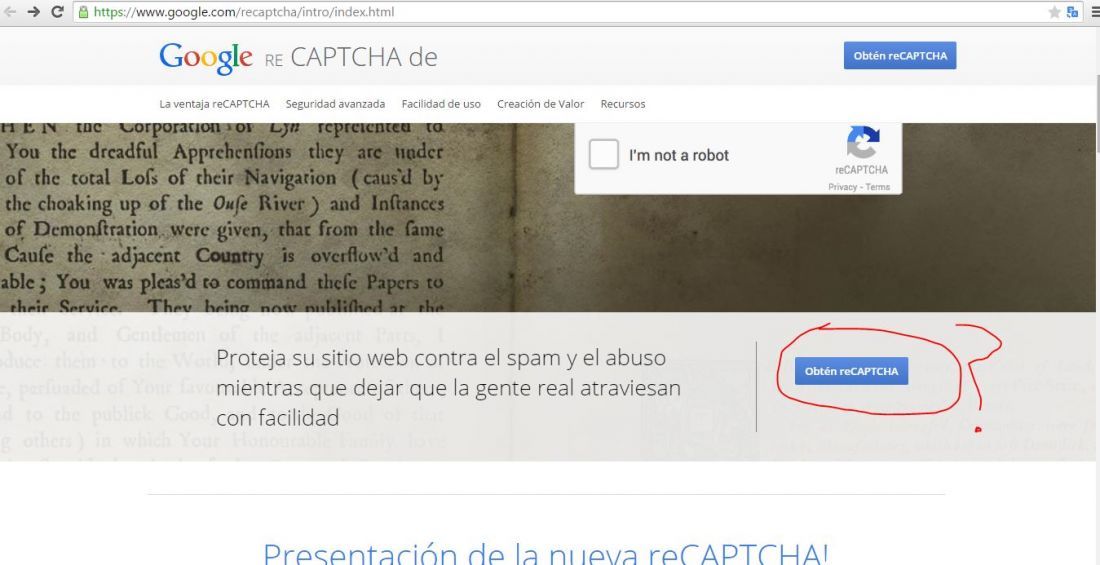Click Obtén reCAPTCHA button in the header
The height and width of the screenshot is (565, 1100).
pos(899,55)
